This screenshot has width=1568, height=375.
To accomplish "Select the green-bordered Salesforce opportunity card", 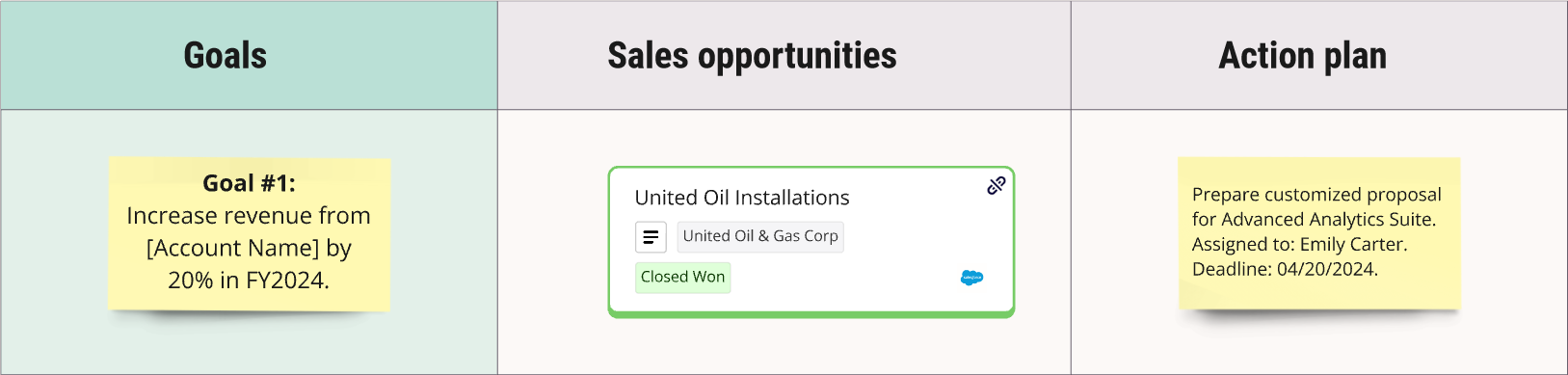I will point(811,242).
